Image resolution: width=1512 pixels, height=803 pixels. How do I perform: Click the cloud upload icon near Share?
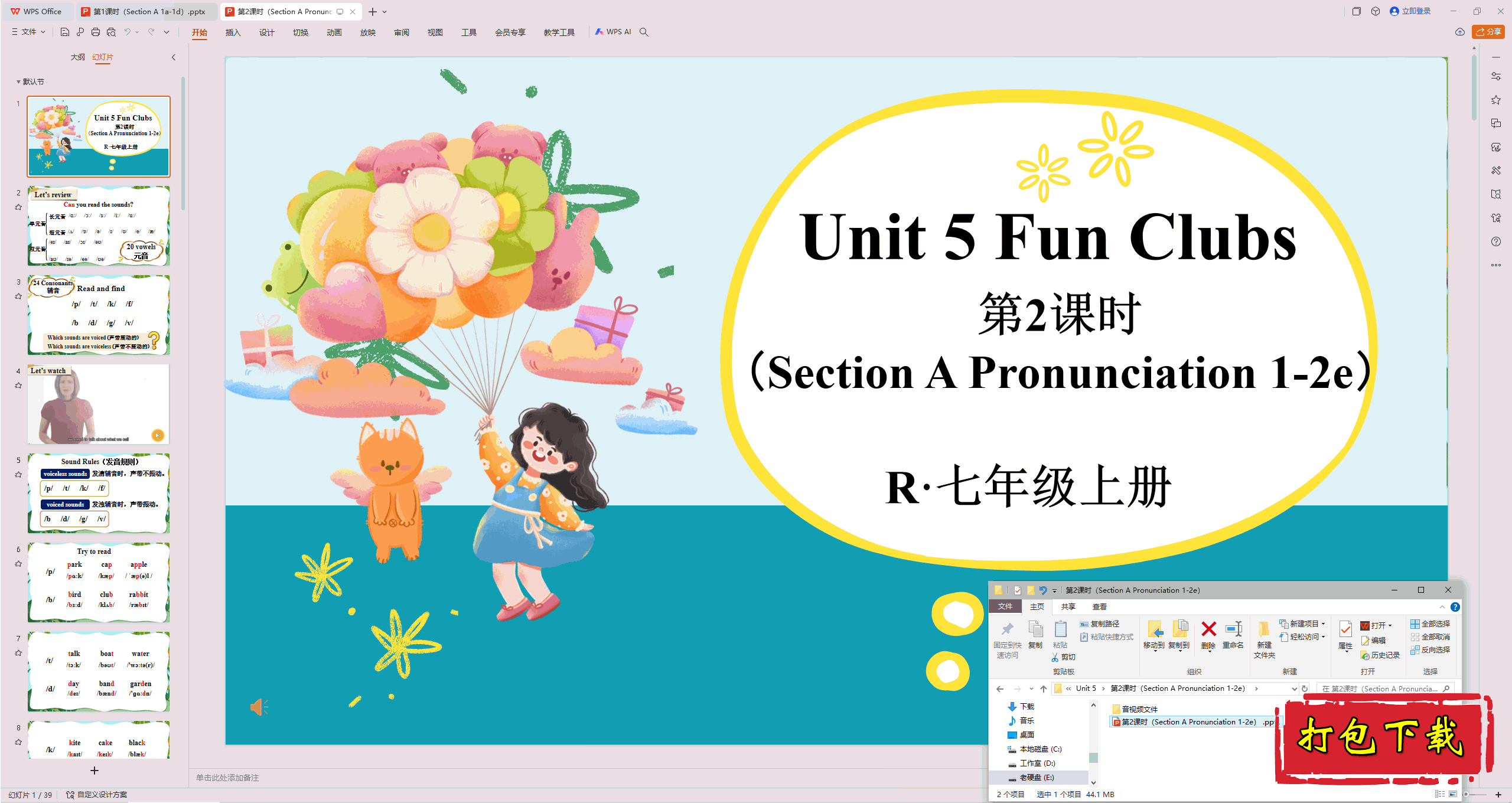click(1460, 32)
